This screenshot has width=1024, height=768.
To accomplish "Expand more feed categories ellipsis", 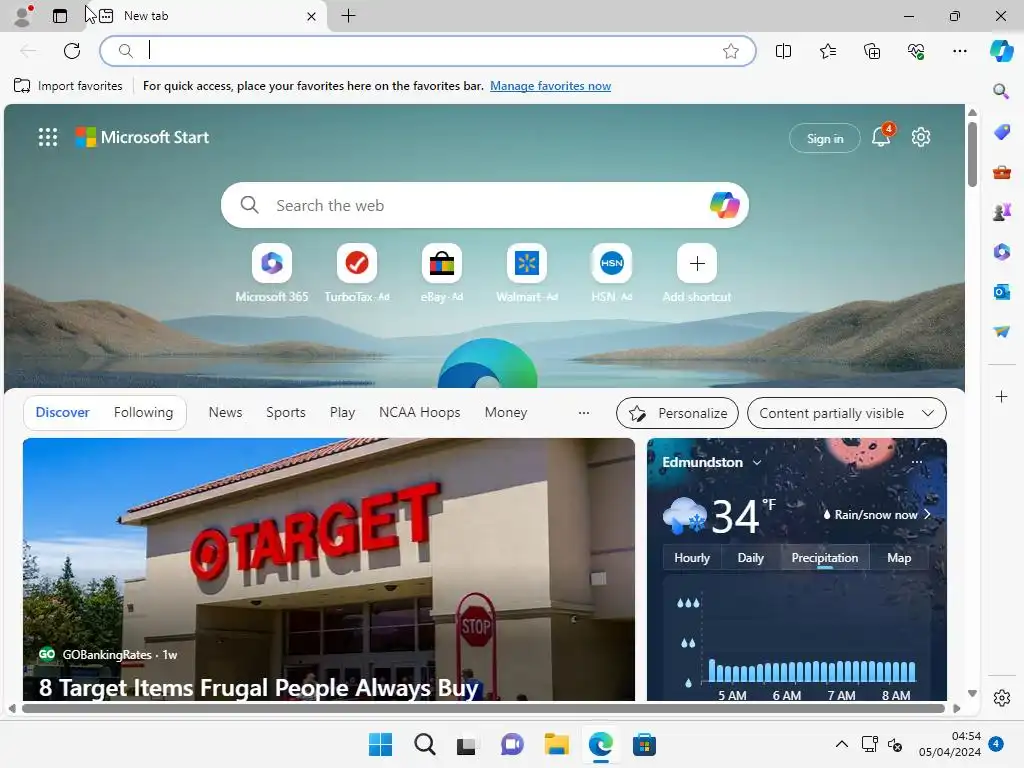I will pyautogui.click(x=584, y=413).
